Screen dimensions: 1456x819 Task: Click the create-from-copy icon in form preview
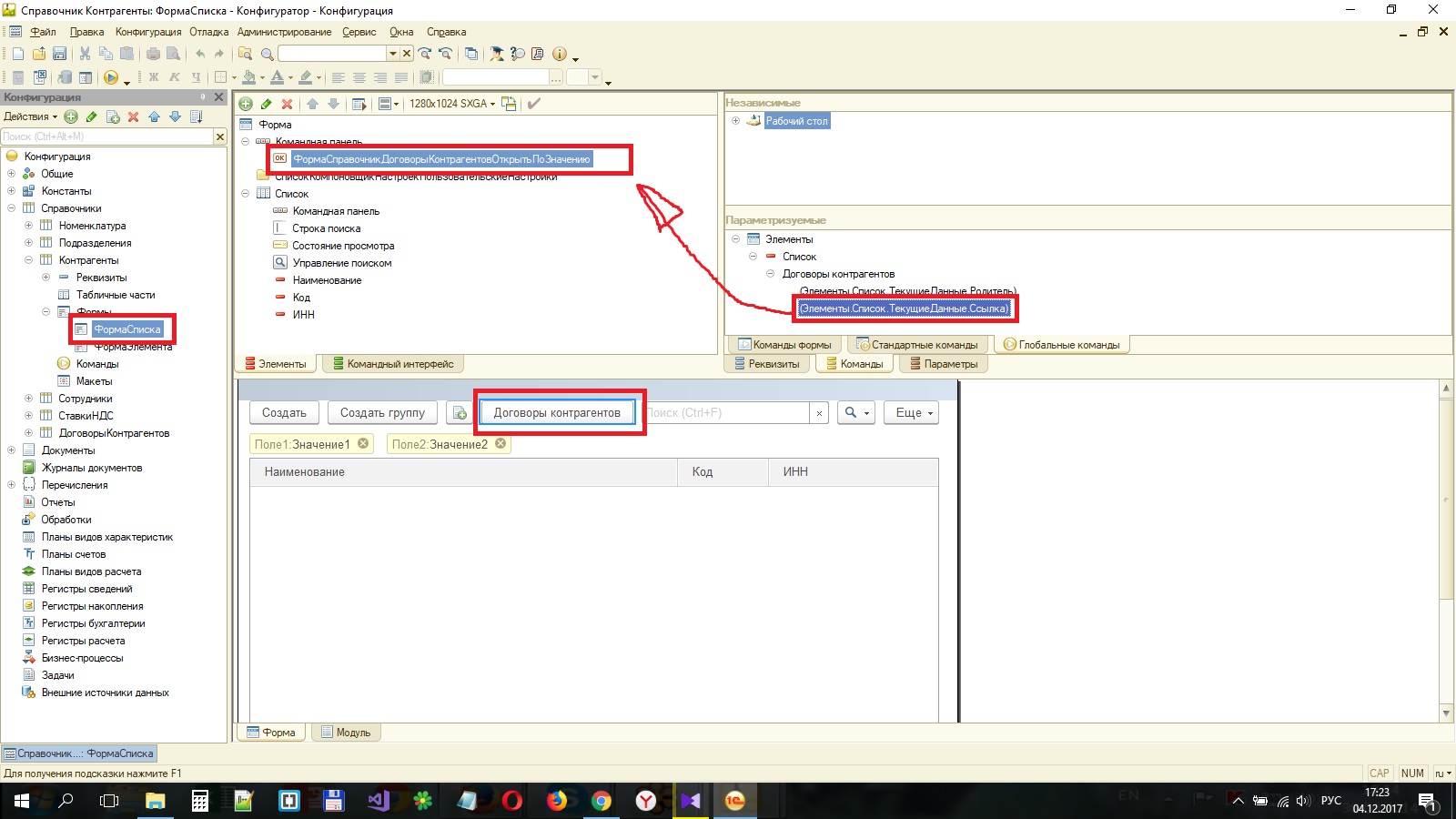click(460, 413)
